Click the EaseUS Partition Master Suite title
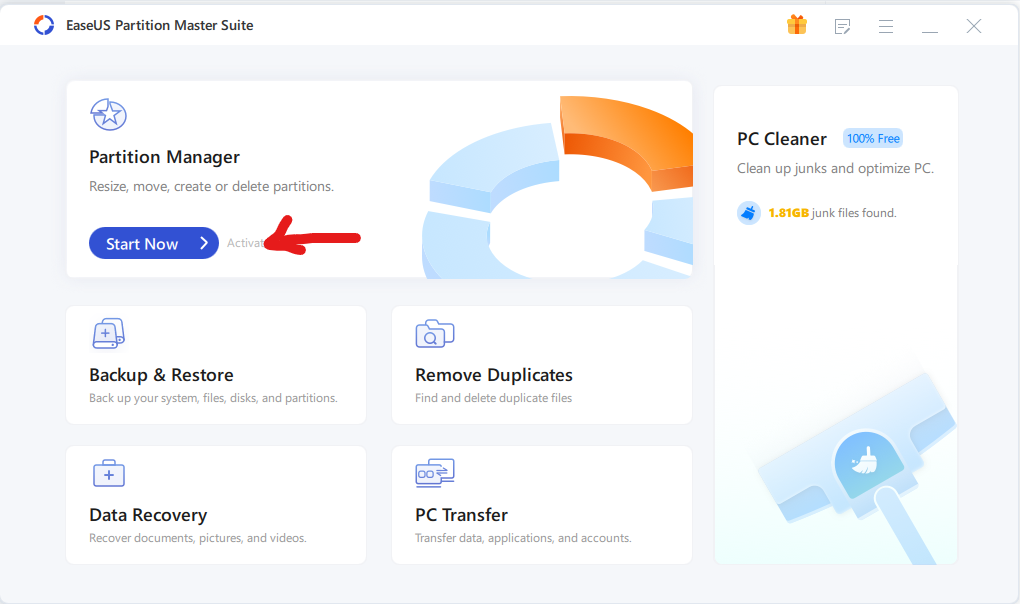Screen dimensions: 1020x604 [x=159, y=25]
